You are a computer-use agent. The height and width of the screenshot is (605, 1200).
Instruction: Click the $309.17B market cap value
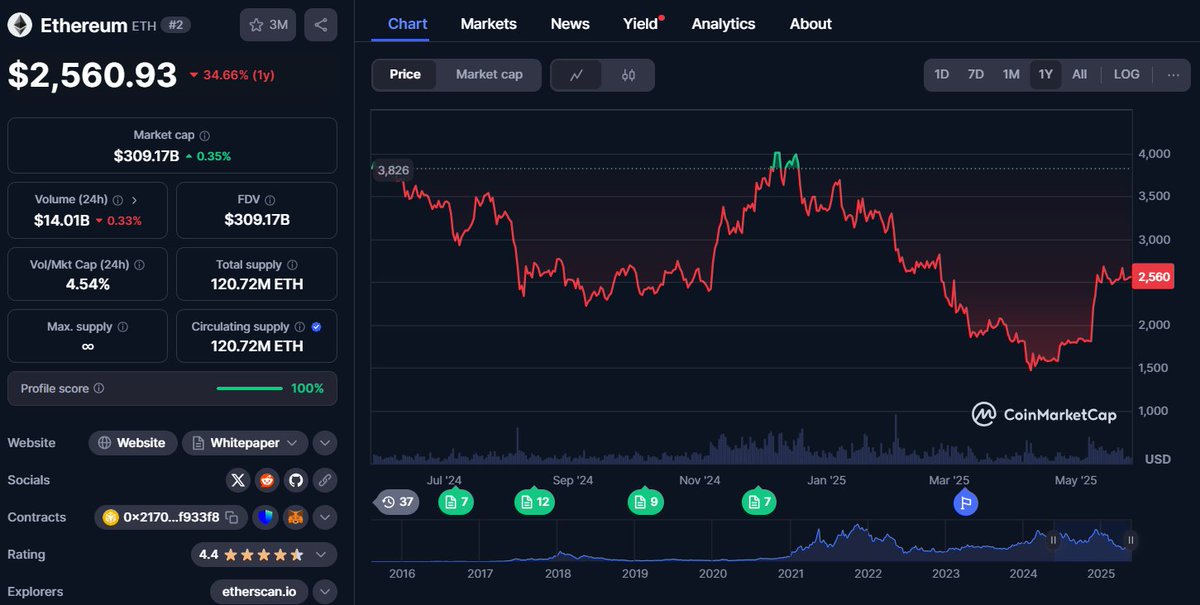(146, 156)
